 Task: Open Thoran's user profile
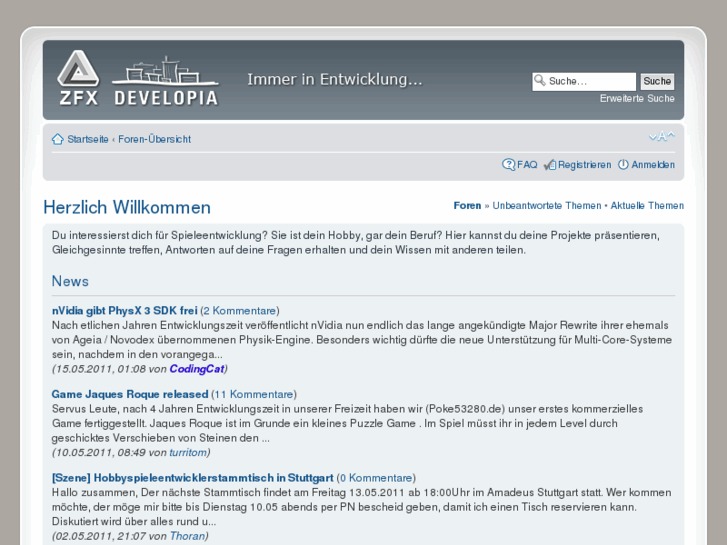click(x=187, y=536)
